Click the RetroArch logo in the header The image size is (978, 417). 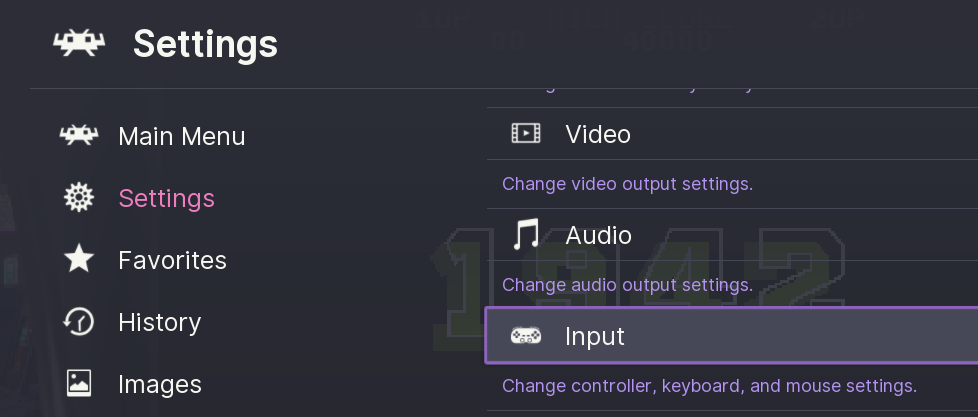point(80,42)
